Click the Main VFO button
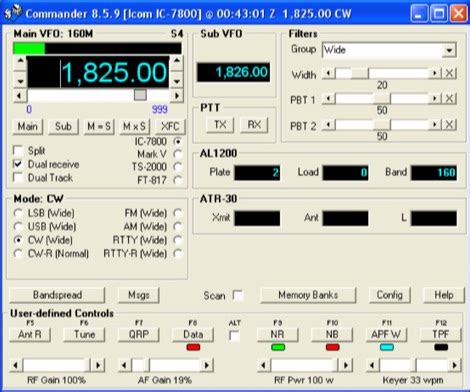Viewport: 470px width, 392px height. (x=28, y=127)
